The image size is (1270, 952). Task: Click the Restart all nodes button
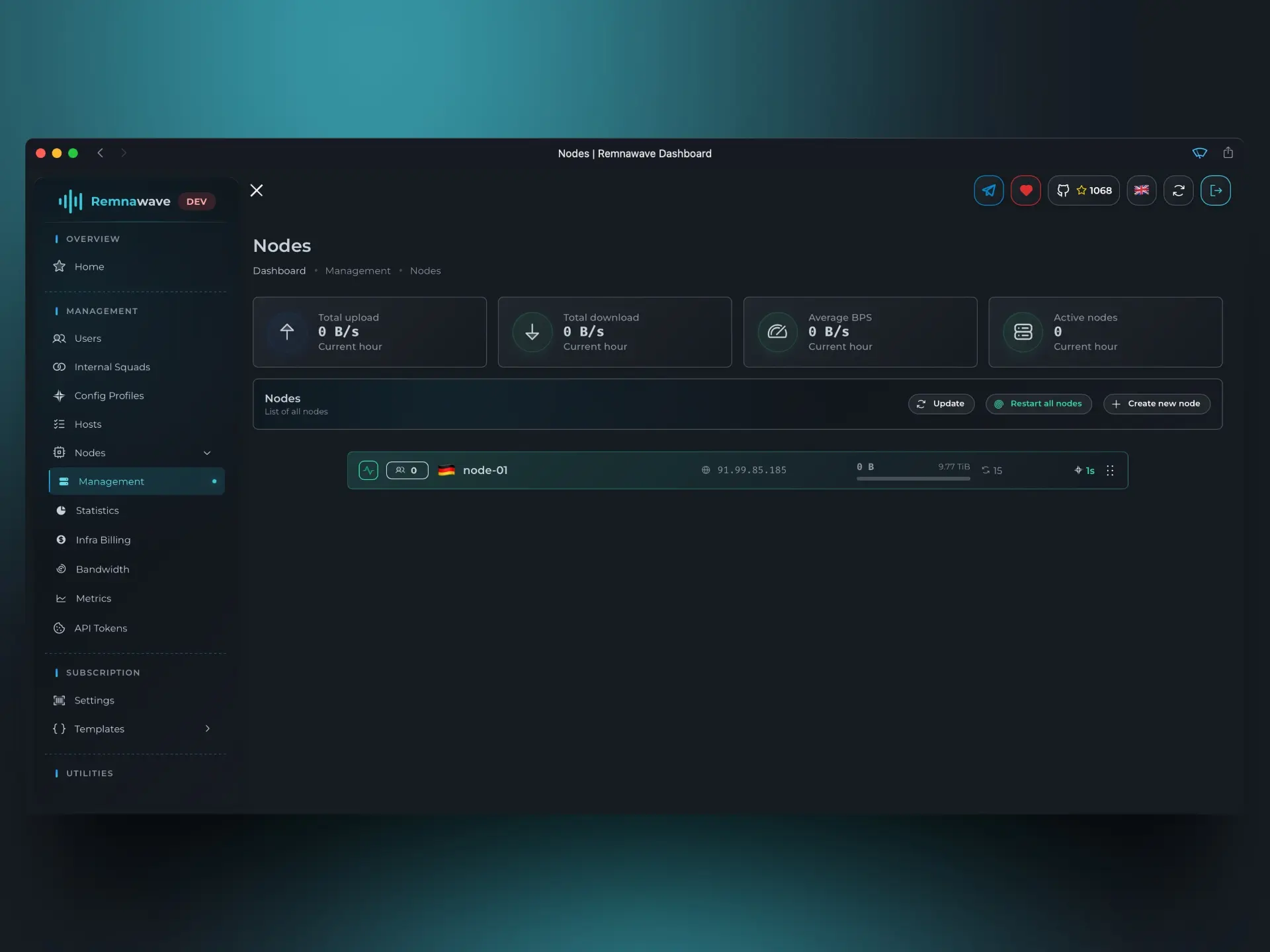coord(1038,403)
